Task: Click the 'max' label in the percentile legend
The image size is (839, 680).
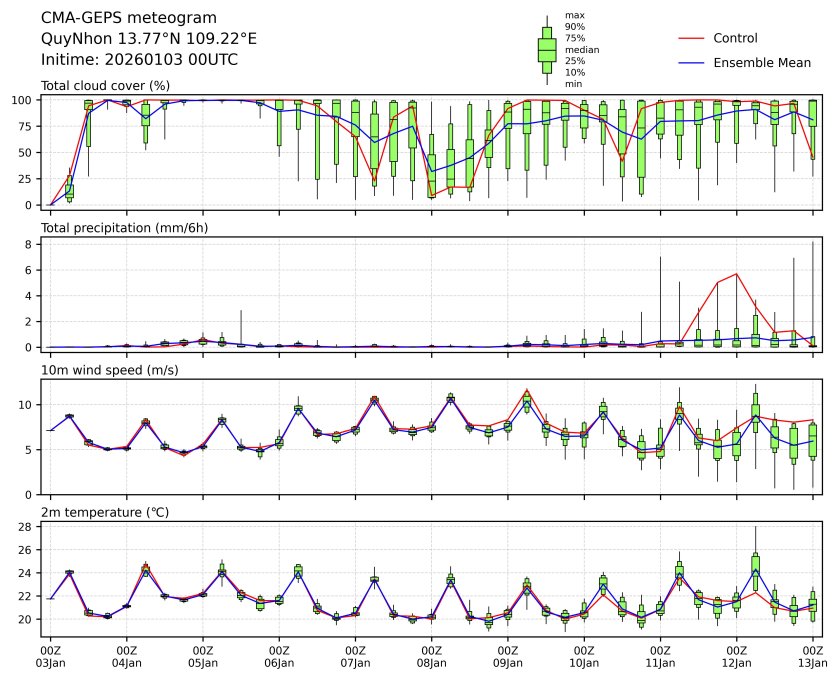Action: 573,15
